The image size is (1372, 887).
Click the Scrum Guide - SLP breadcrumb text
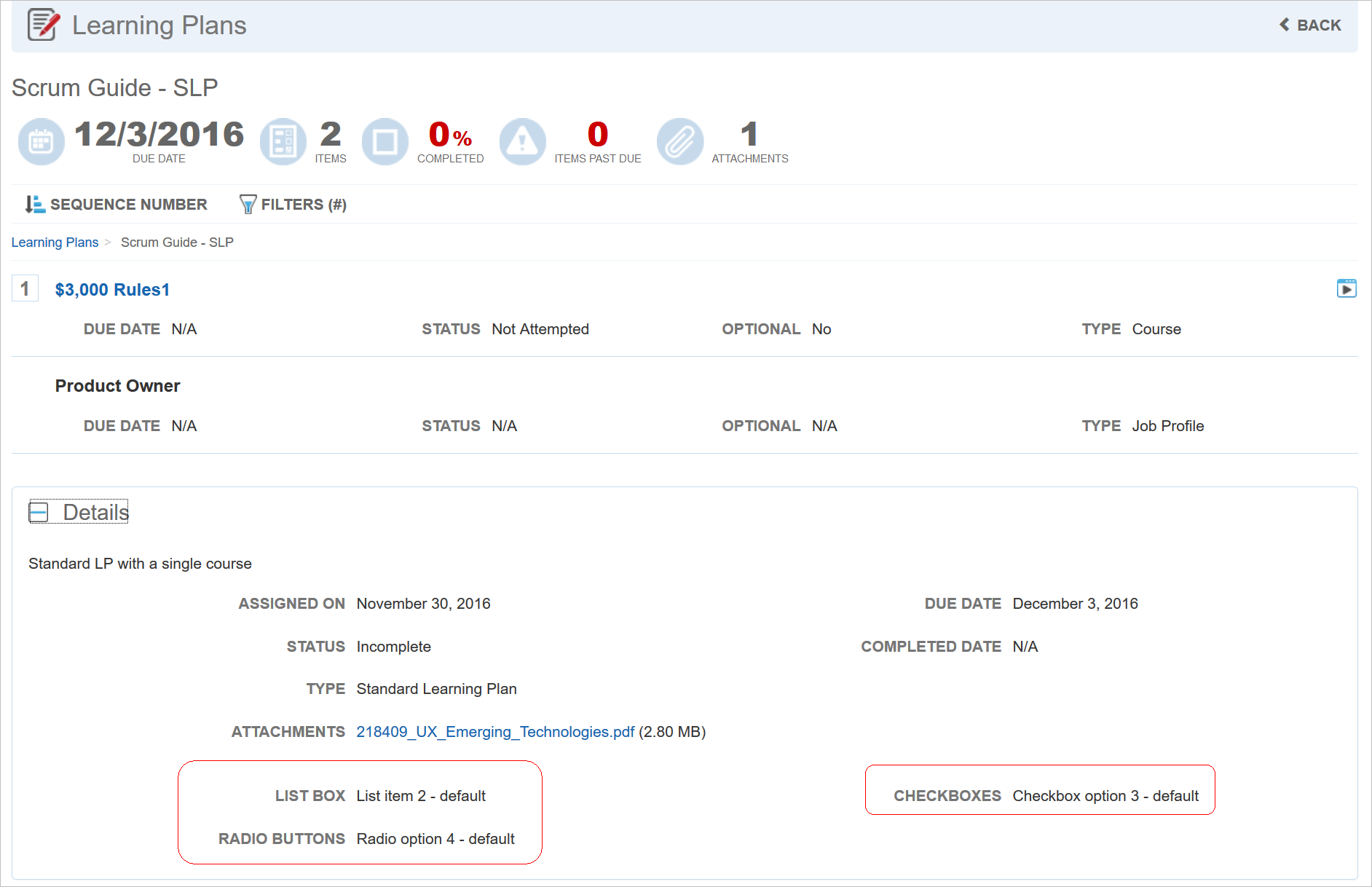pos(177,243)
